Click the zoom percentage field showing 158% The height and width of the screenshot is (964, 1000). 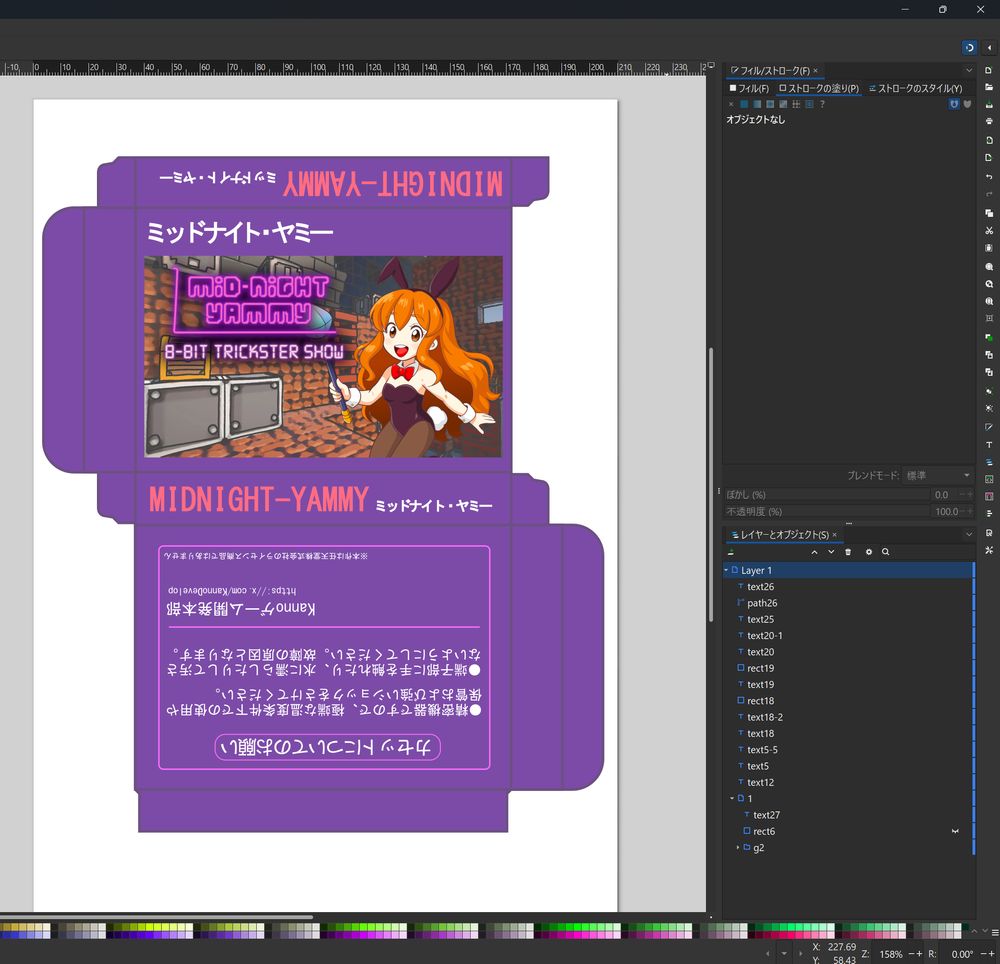892,954
